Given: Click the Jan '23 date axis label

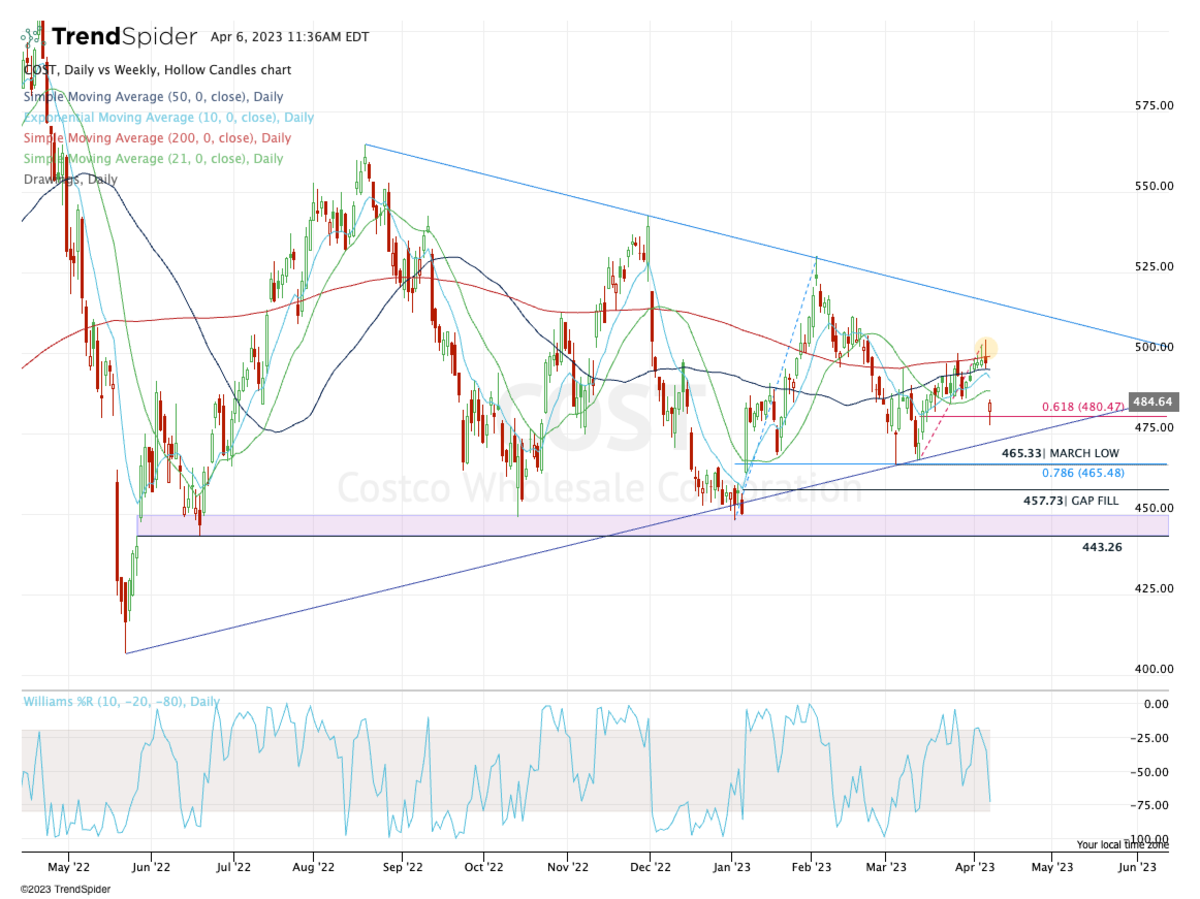Looking at the screenshot, I should coord(731,870).
